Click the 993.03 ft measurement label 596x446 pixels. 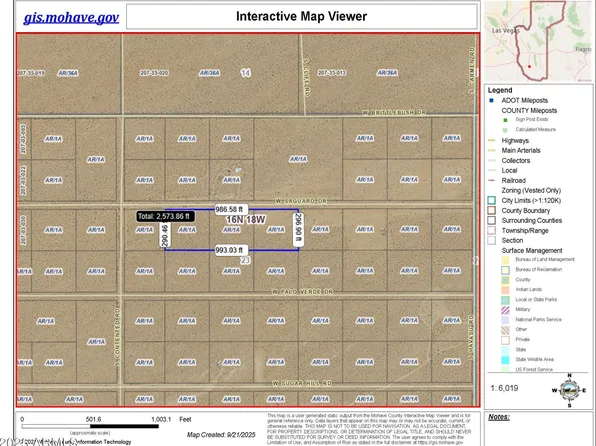click(231, 250)
